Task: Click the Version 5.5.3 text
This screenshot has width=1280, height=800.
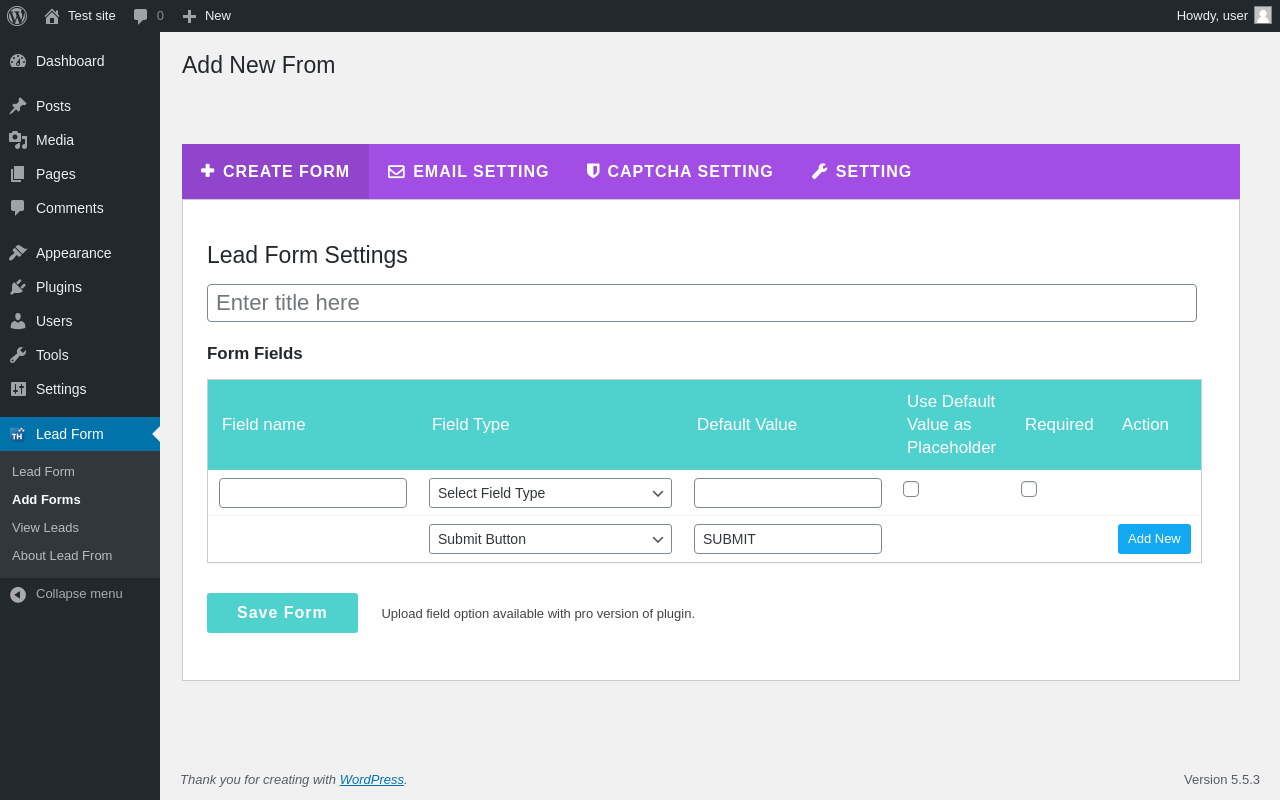Action: click(x=1222, y=779)
